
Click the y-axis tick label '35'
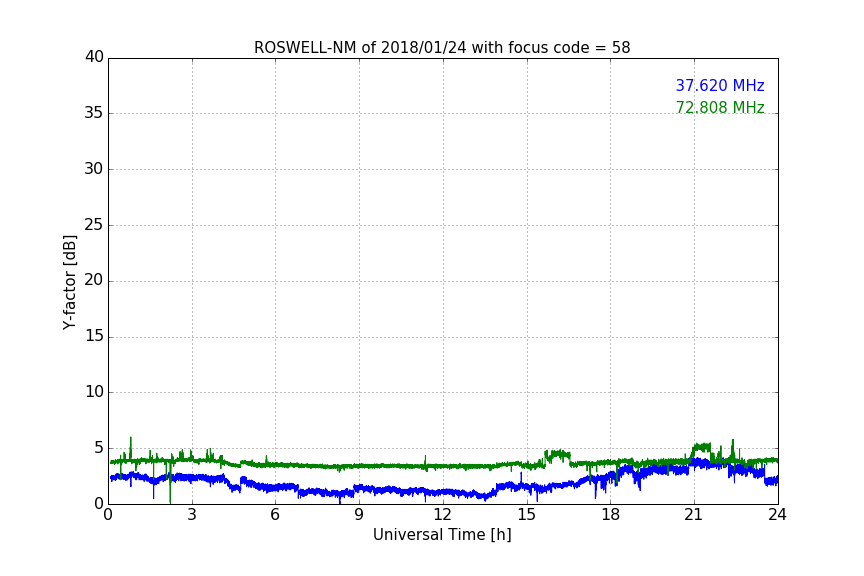[94, 113]
